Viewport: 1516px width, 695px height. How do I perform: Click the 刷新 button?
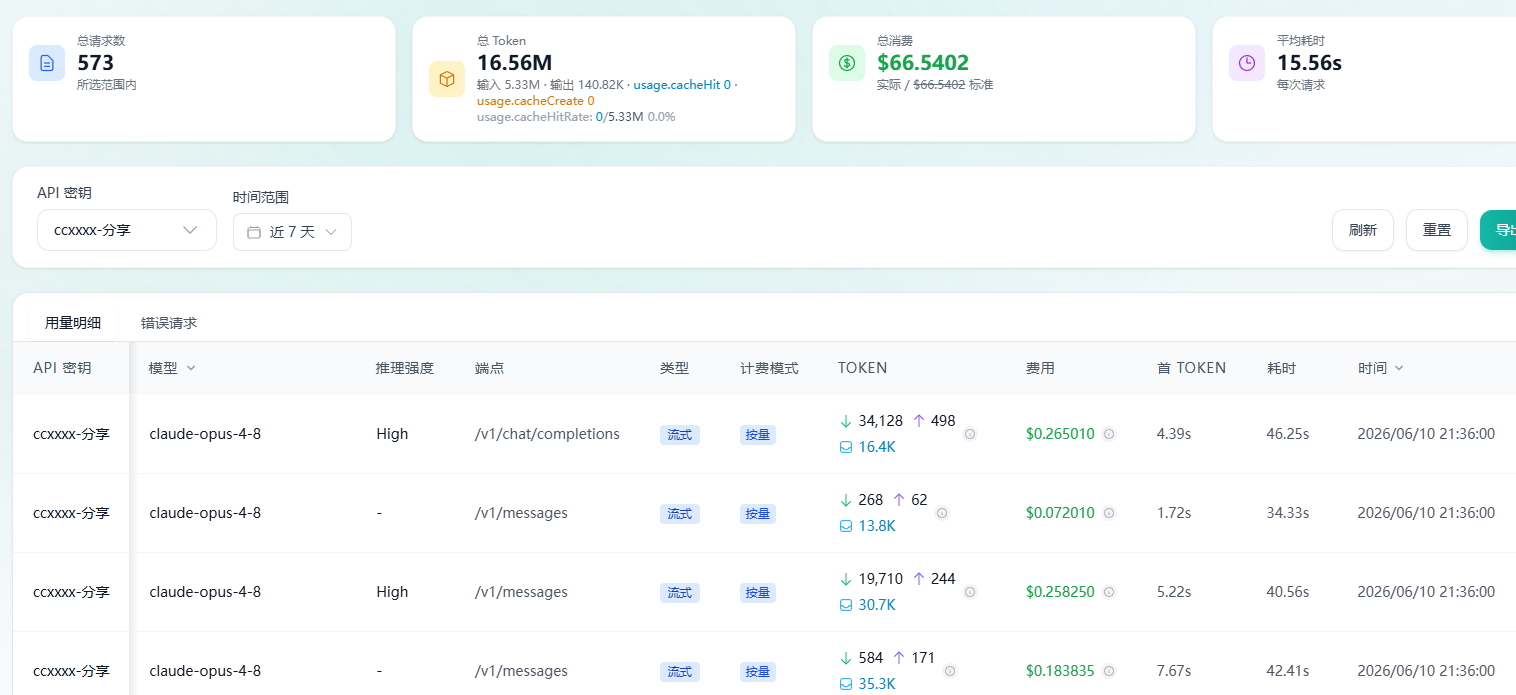coord(1363,230)
